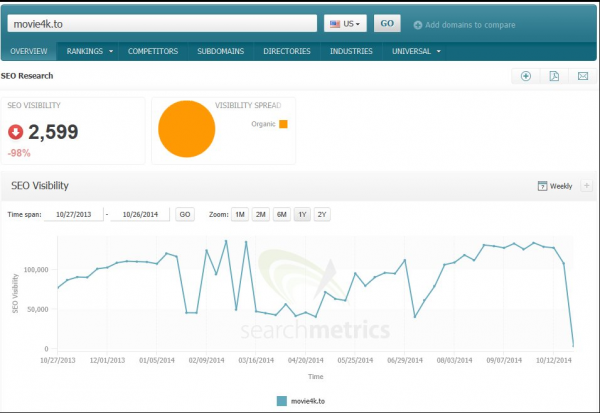600x413 pixels.
Task: Click the Organic legend label
Action: click(x=263, y=124)
